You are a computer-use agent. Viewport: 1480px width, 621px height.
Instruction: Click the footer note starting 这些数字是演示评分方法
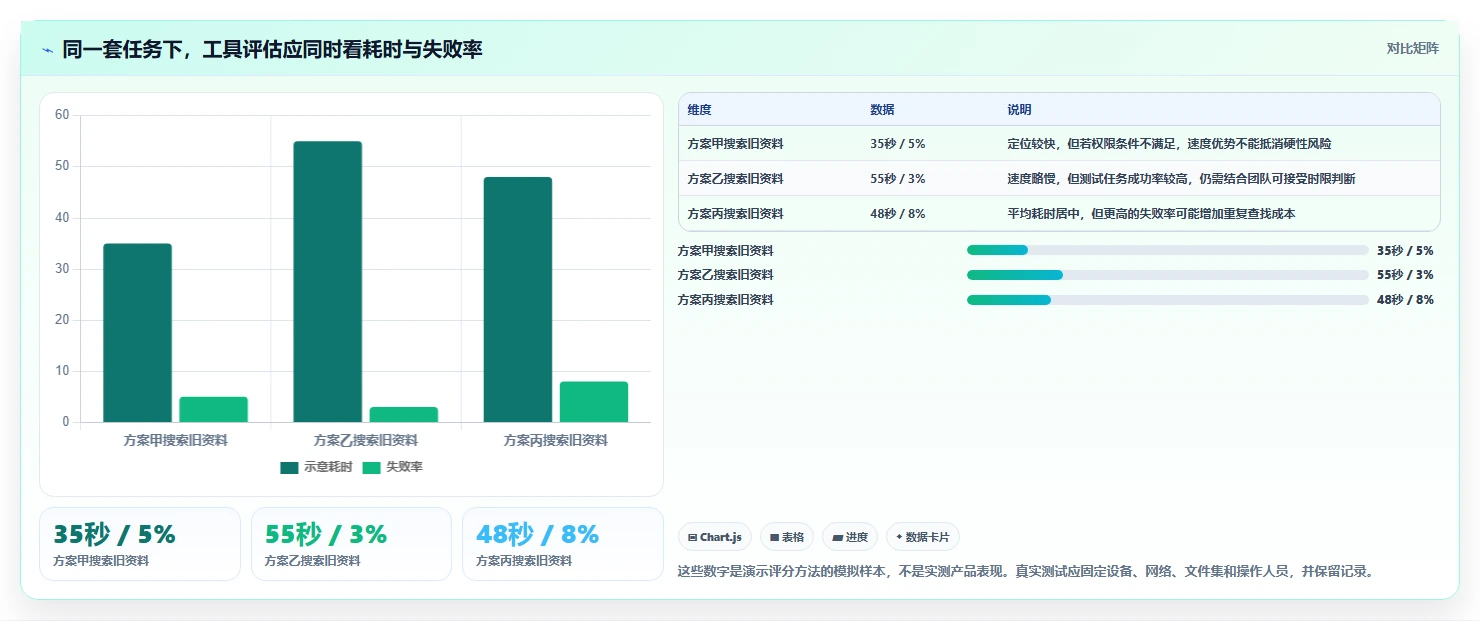tap(1025, 572)
